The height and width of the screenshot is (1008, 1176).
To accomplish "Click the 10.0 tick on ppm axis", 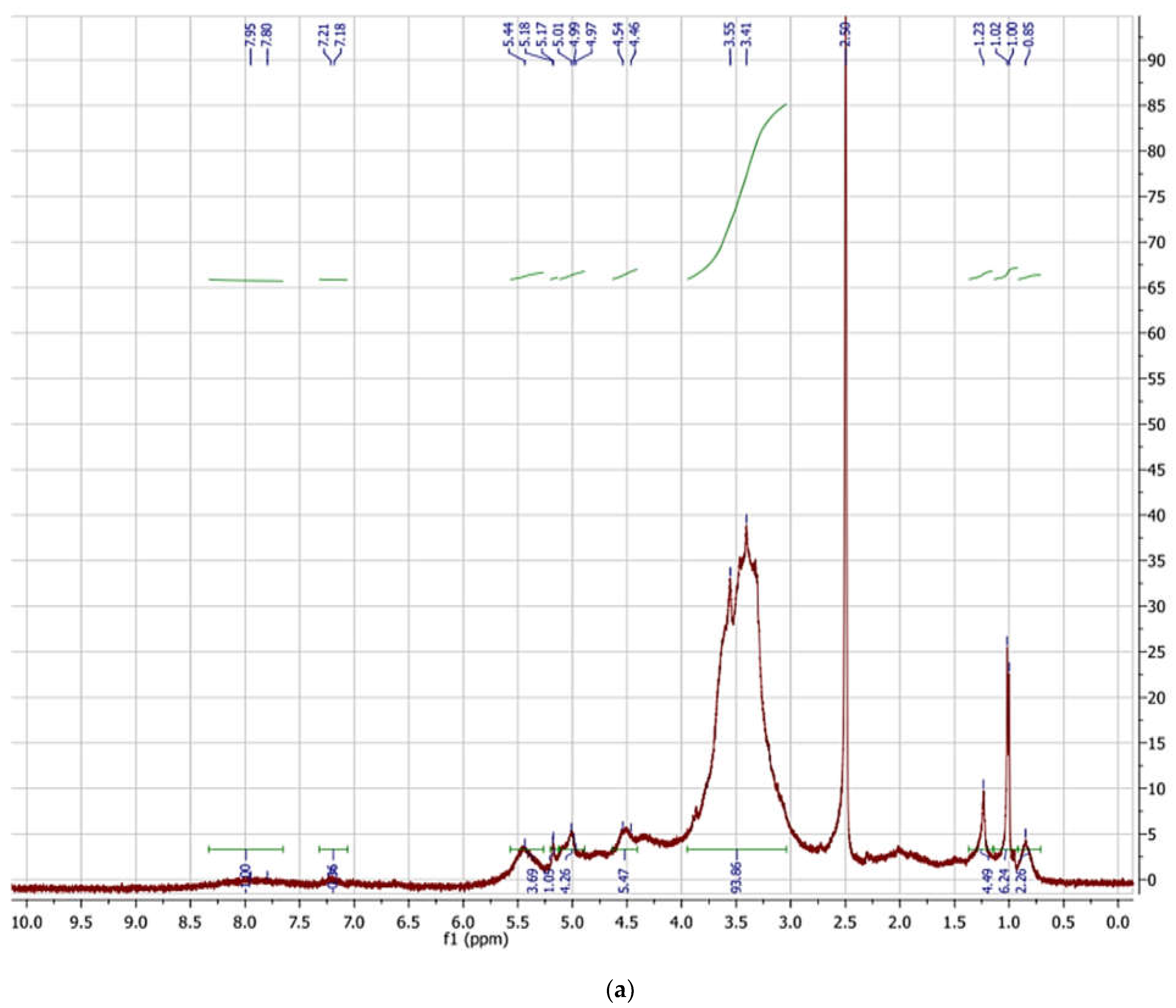I will (27, 922).
